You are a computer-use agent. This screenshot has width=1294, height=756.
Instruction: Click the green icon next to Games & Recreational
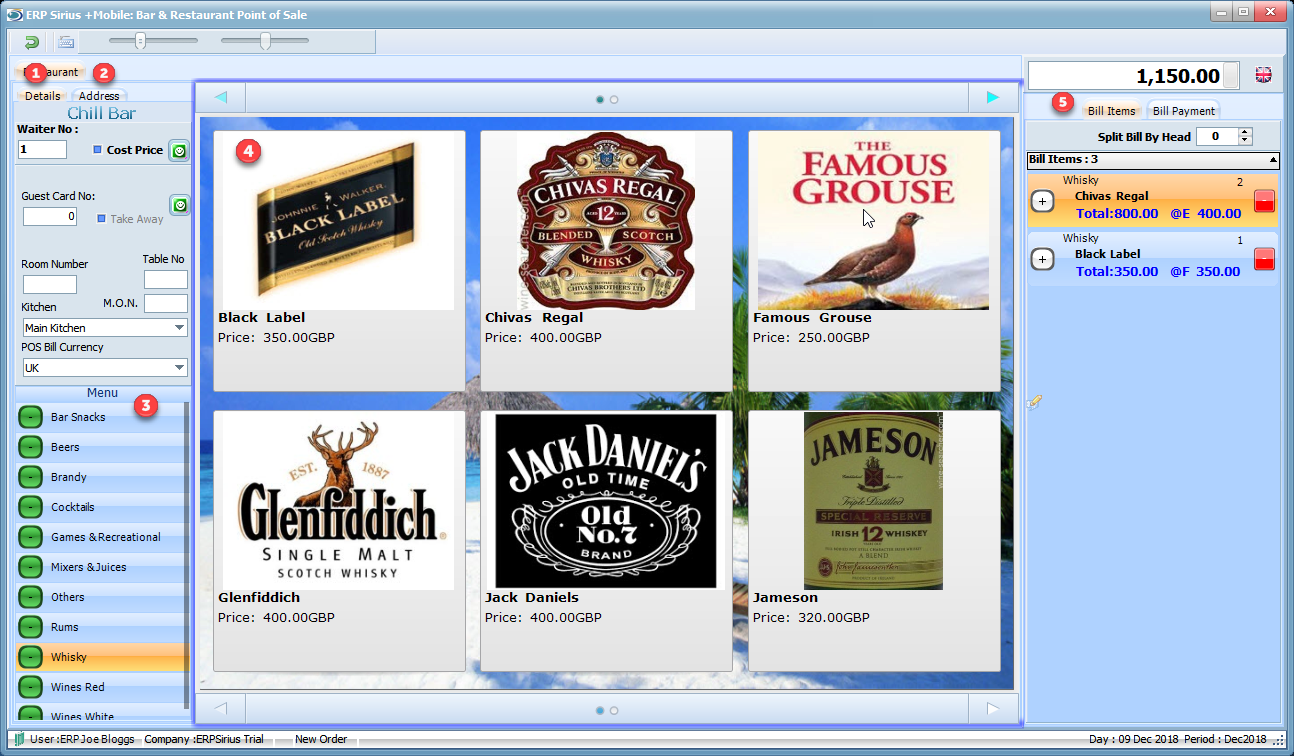(x=31, y=537)
